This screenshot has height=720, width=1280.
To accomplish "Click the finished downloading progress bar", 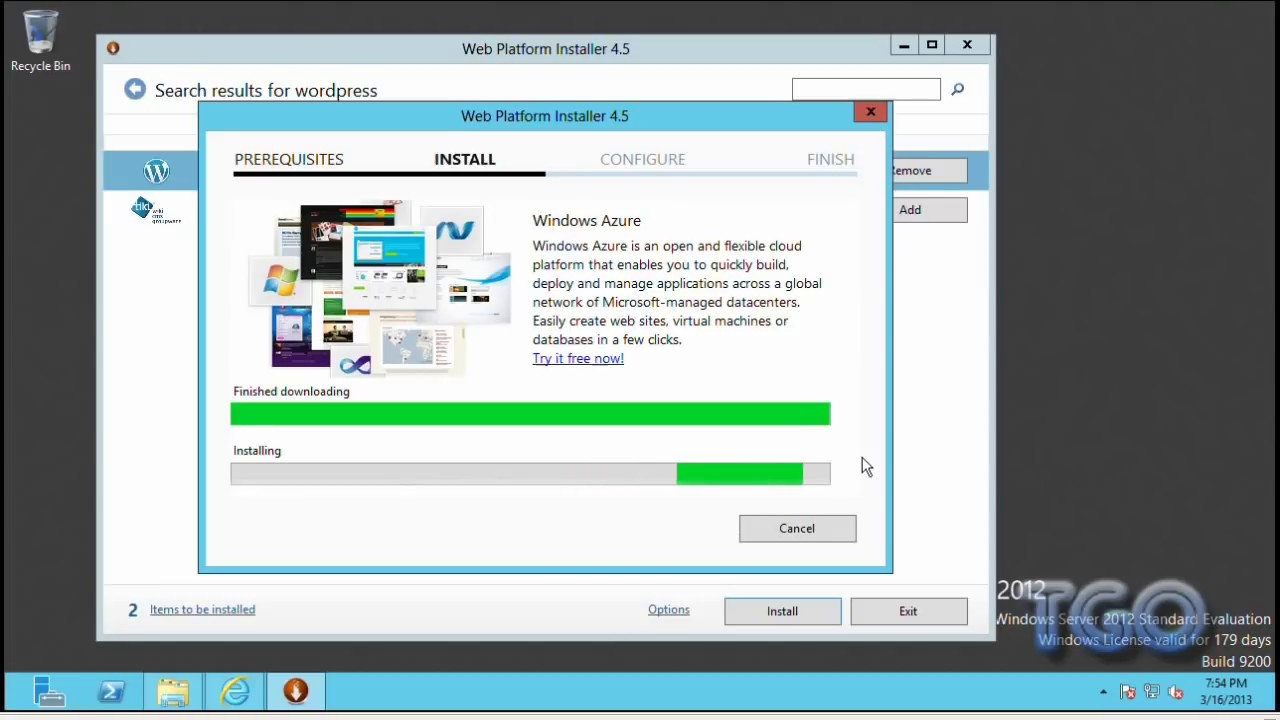I will coord(530,414).
